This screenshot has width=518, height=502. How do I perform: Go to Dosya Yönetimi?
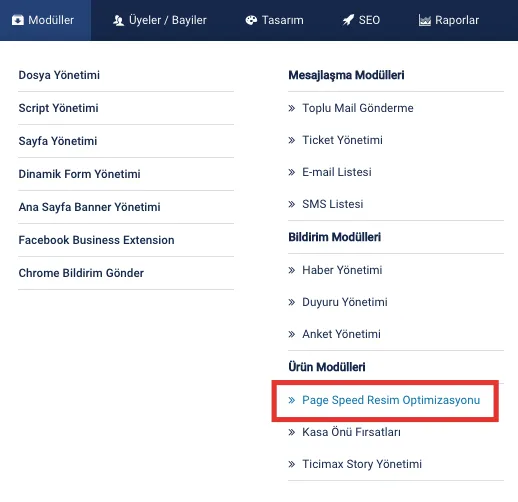[x=59, y=75]
